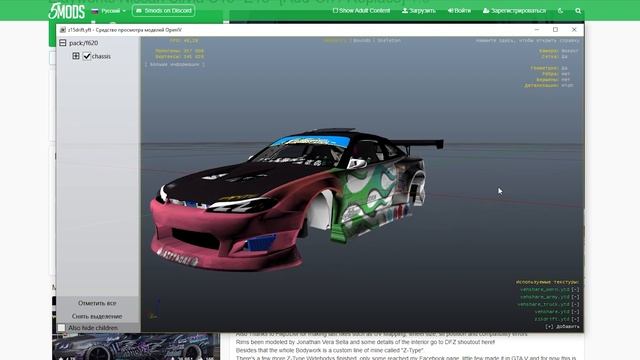Select the pack:/f620 root item label

pyautogui.click(x=83, y=43)
